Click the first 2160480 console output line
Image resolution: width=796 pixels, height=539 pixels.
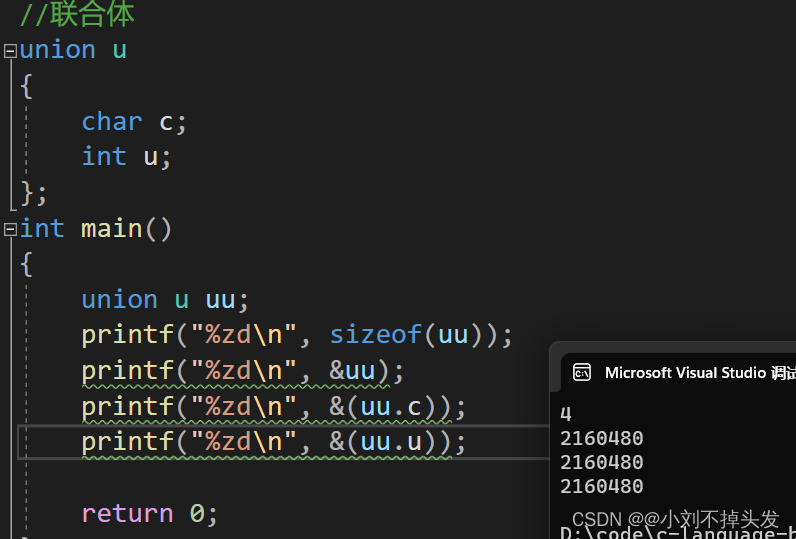(x=602, y=439)
